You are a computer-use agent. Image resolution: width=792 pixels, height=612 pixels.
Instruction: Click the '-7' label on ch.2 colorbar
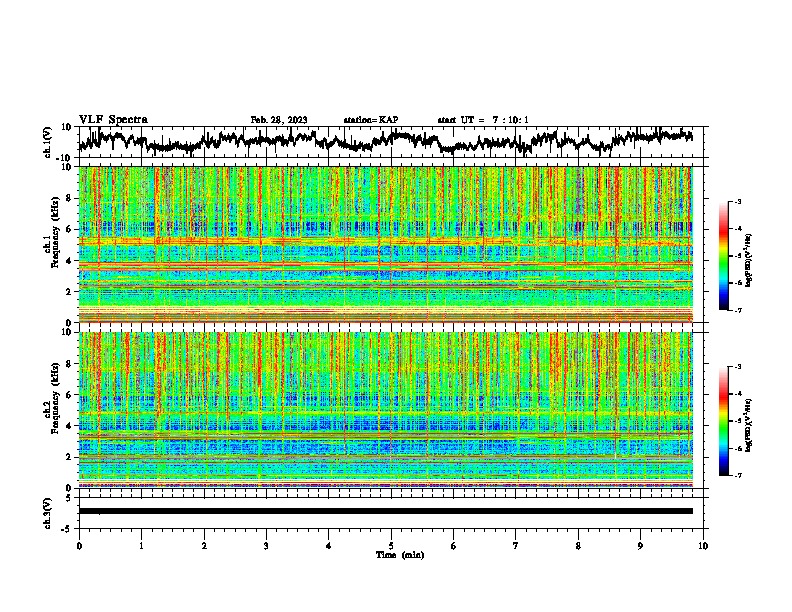pos(738,476)
